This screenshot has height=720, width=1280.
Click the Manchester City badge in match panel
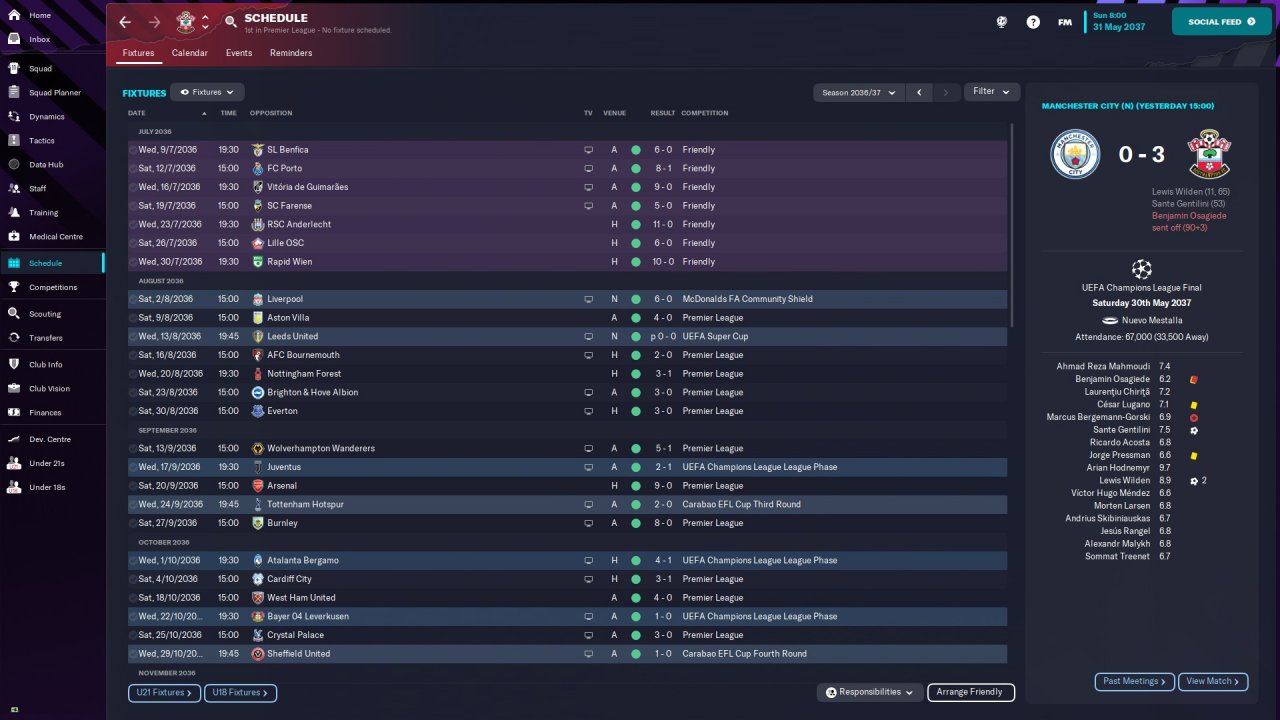pyautogui.click(x=1075, y=155)
